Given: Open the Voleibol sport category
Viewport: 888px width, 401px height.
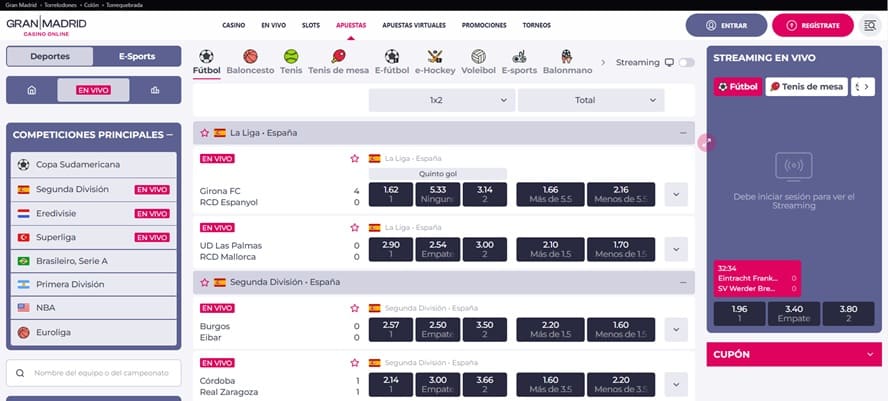Looking at the screenshot, I should coord(479,57).
